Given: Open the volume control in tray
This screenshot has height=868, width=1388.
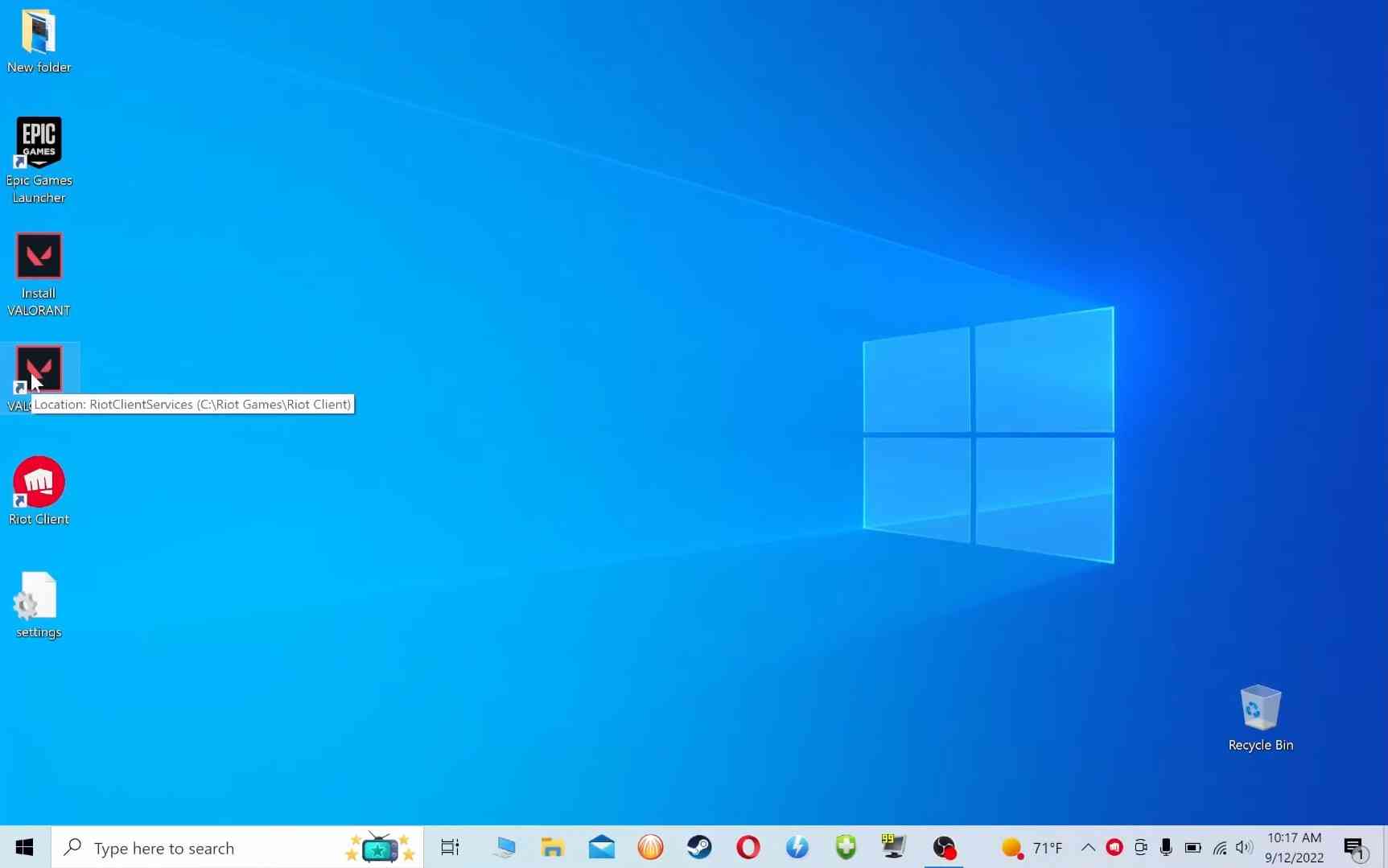Looking at the screenshot, I should coord(1244,847).
